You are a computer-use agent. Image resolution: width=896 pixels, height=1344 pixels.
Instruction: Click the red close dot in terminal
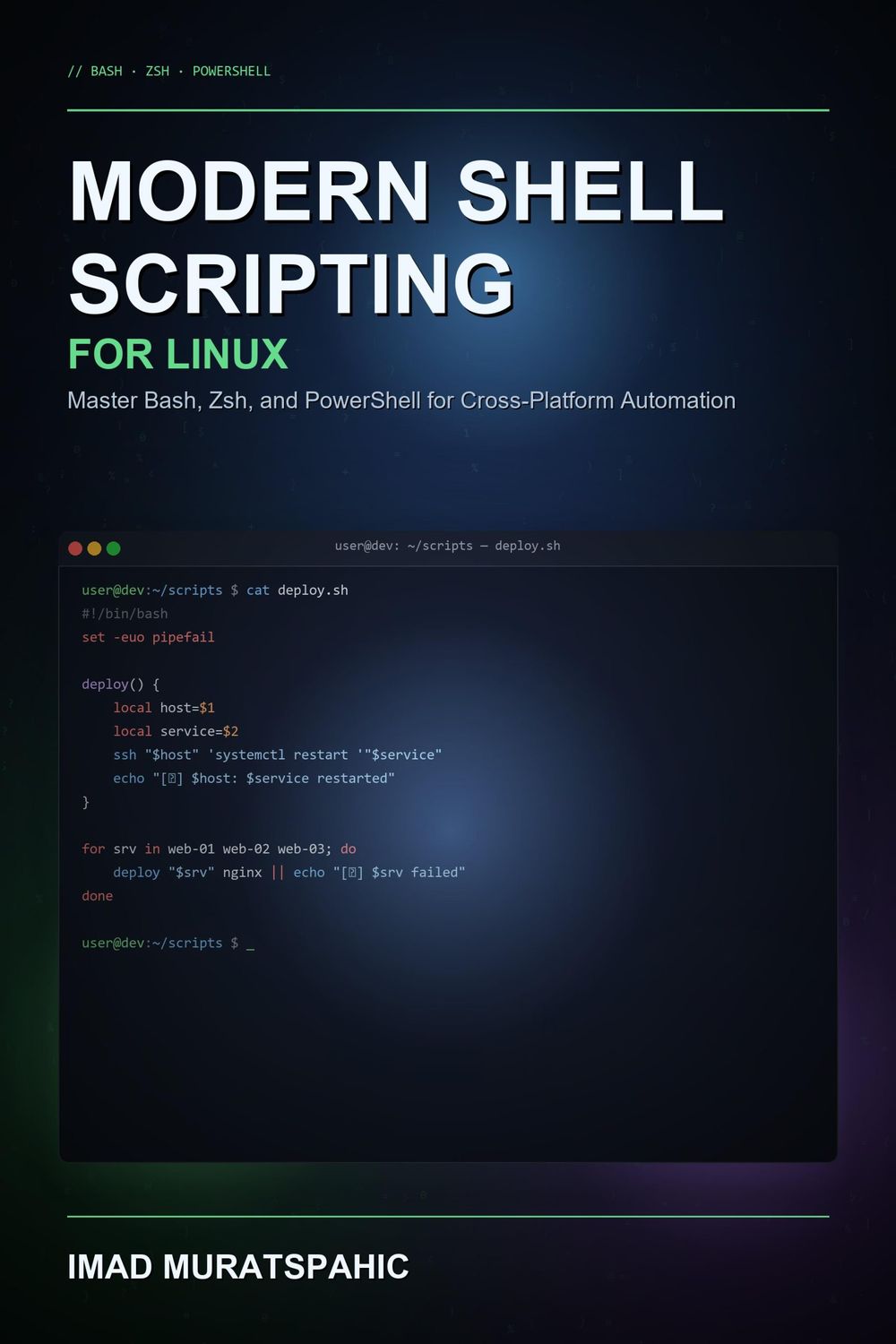tap(75, 548)
